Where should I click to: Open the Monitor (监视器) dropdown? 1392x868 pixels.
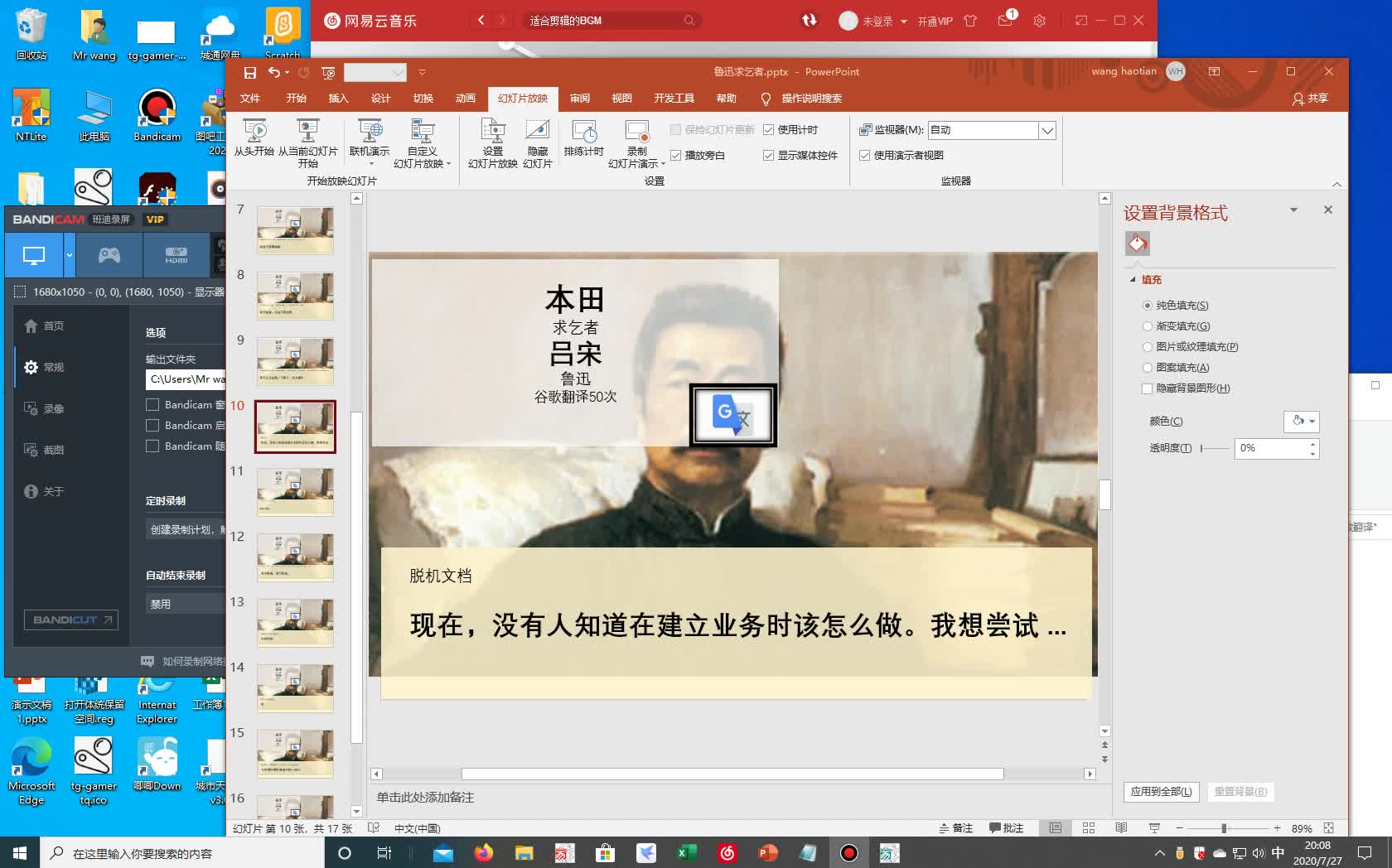(x=1047, y=130)
